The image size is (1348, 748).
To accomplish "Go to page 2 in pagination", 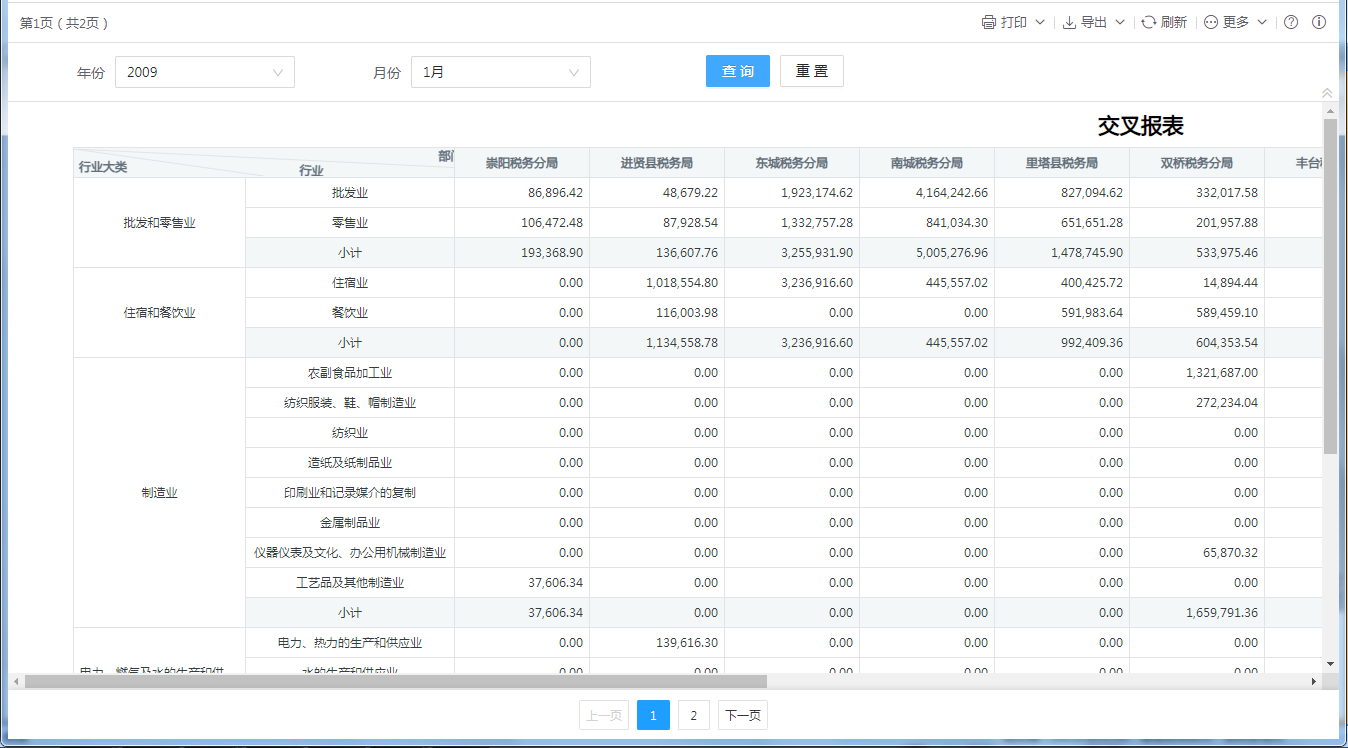I will coord(693,715).
